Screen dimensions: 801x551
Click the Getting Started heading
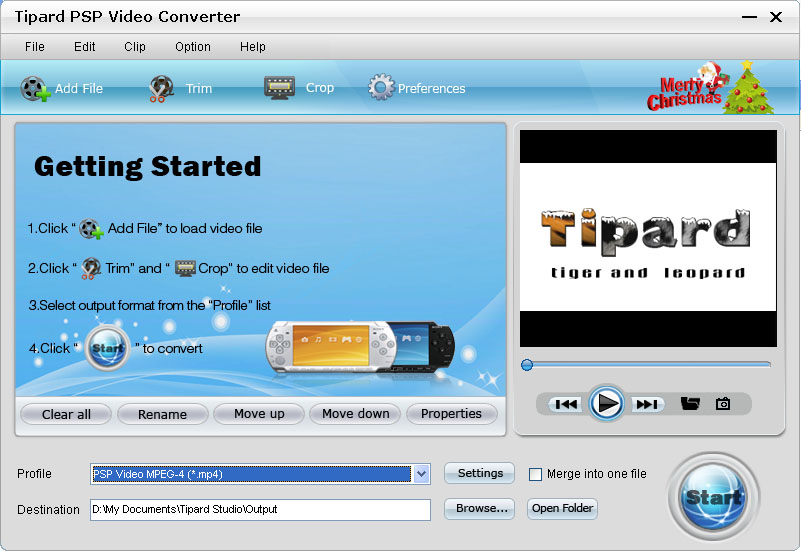(x=148, y=167)
